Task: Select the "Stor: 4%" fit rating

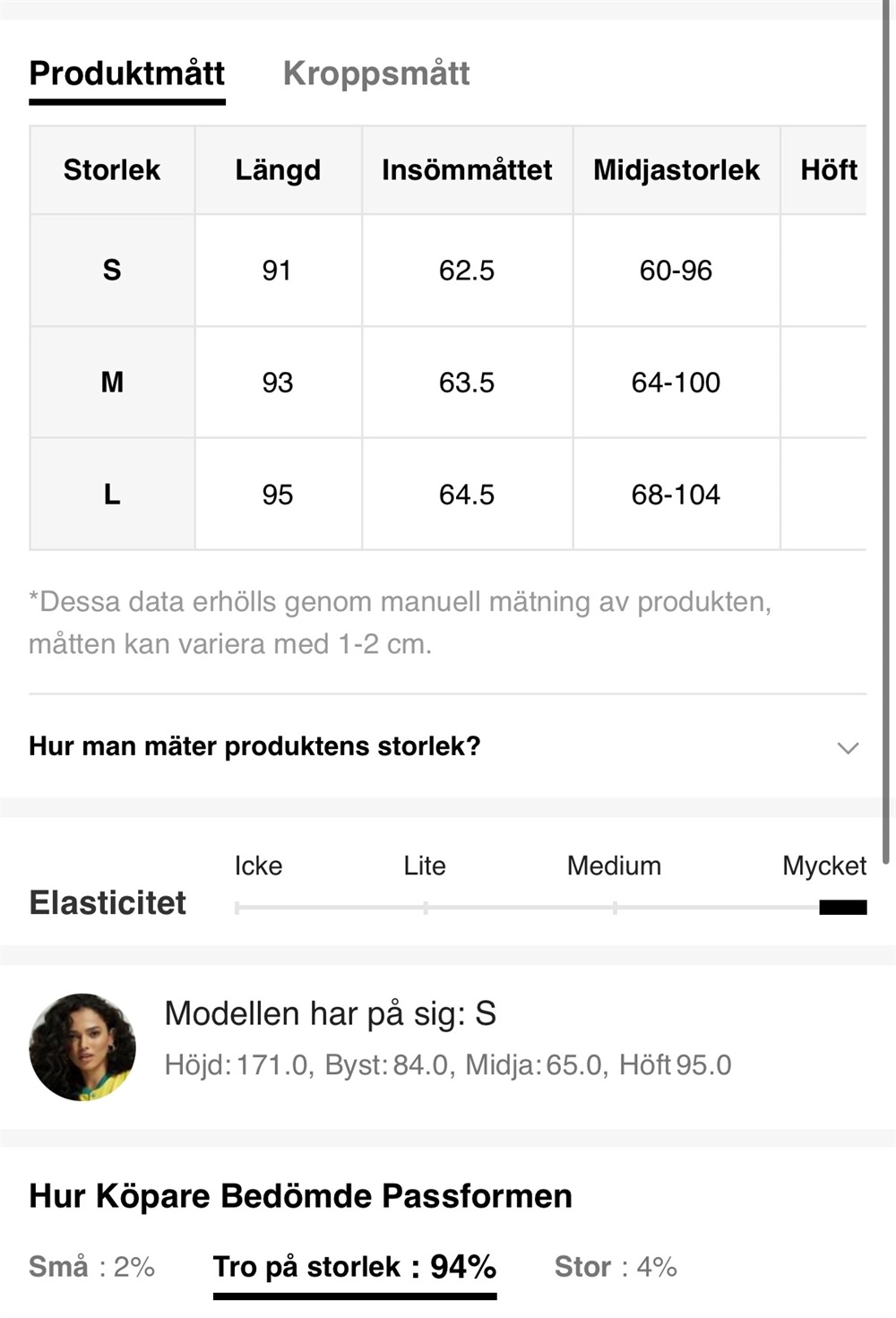Action: click(616, 1267)
